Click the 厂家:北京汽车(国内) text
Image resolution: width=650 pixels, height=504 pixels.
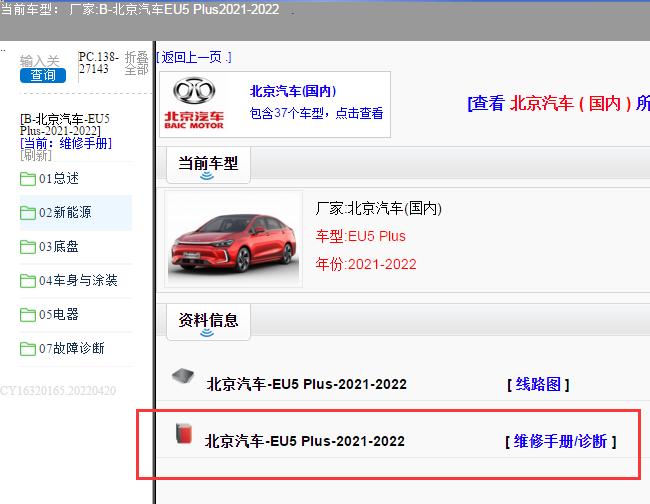[378, 208]
